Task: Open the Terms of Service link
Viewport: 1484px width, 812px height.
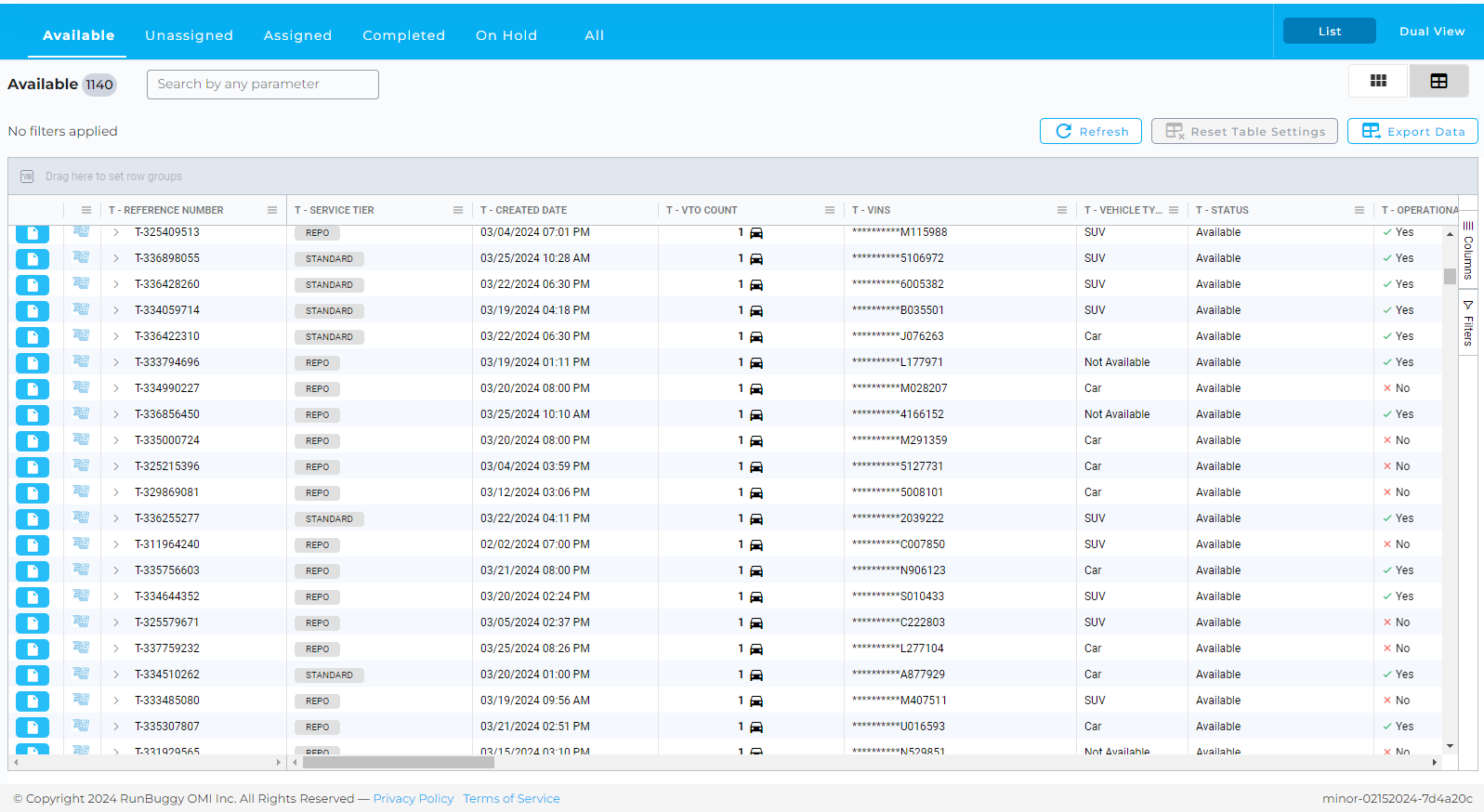Action: click(511, 798)
